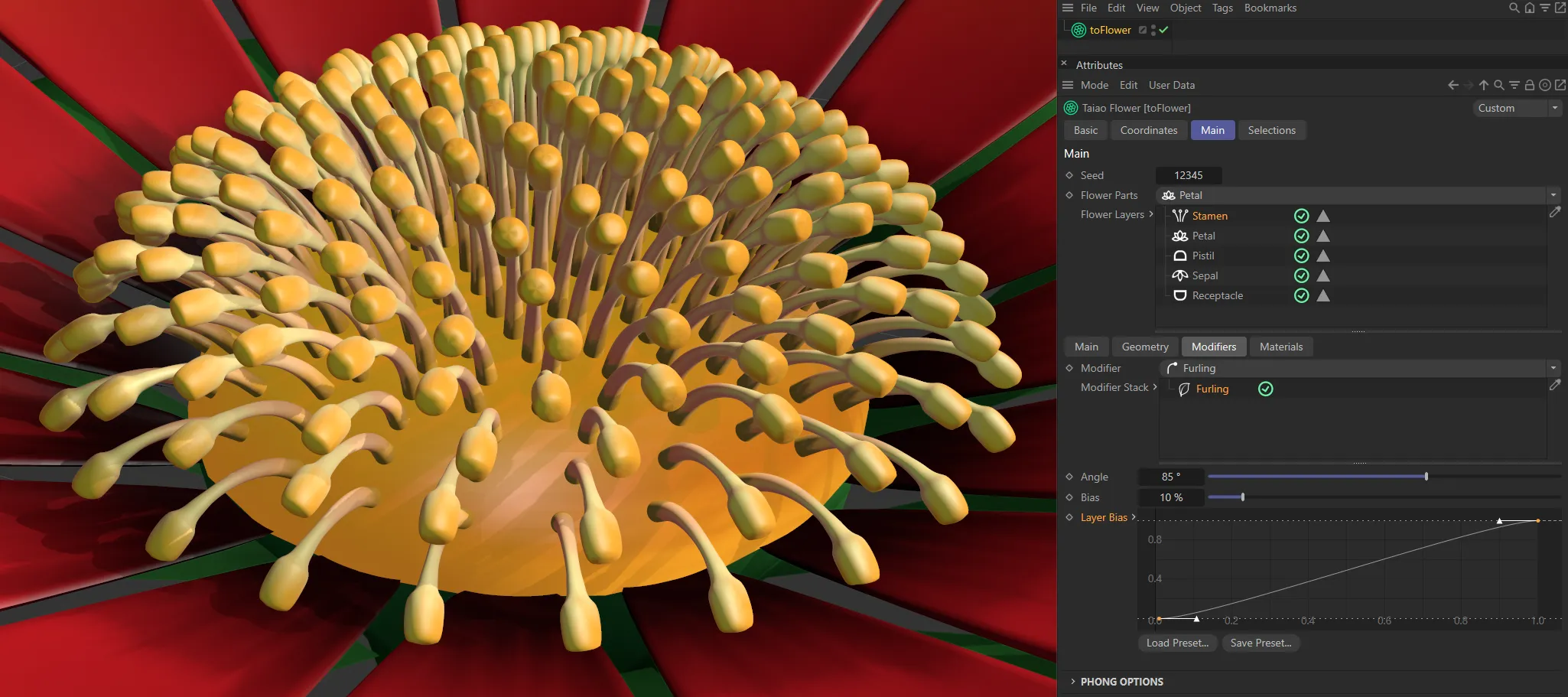This screenshot has height=697, width=1568.
Task: Open the Flower Parts dropdown showing Petal
Action: [1554, 195]
